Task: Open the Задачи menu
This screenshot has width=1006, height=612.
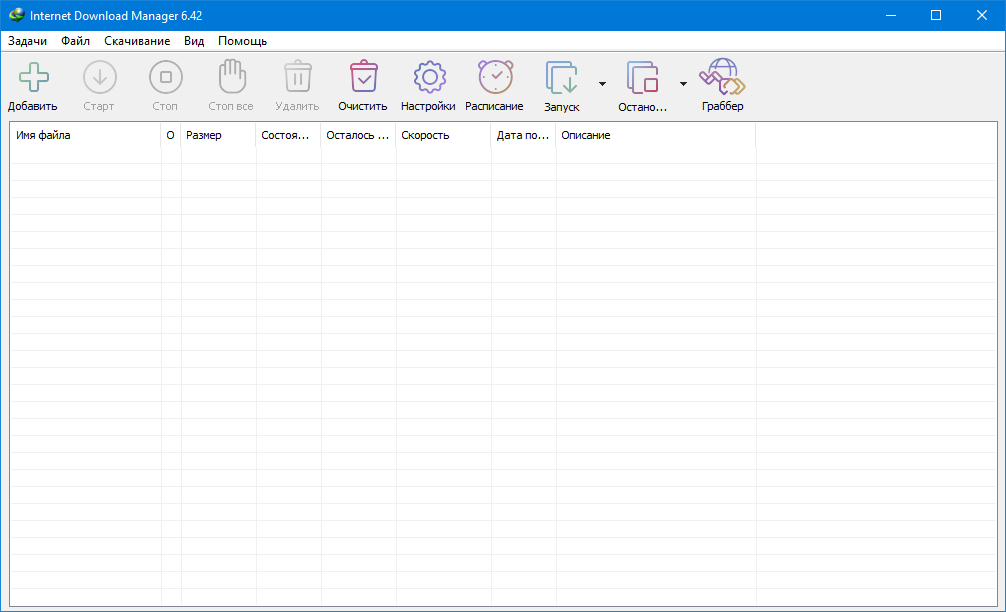Action: pyautogui.click(x=27, y=41)
